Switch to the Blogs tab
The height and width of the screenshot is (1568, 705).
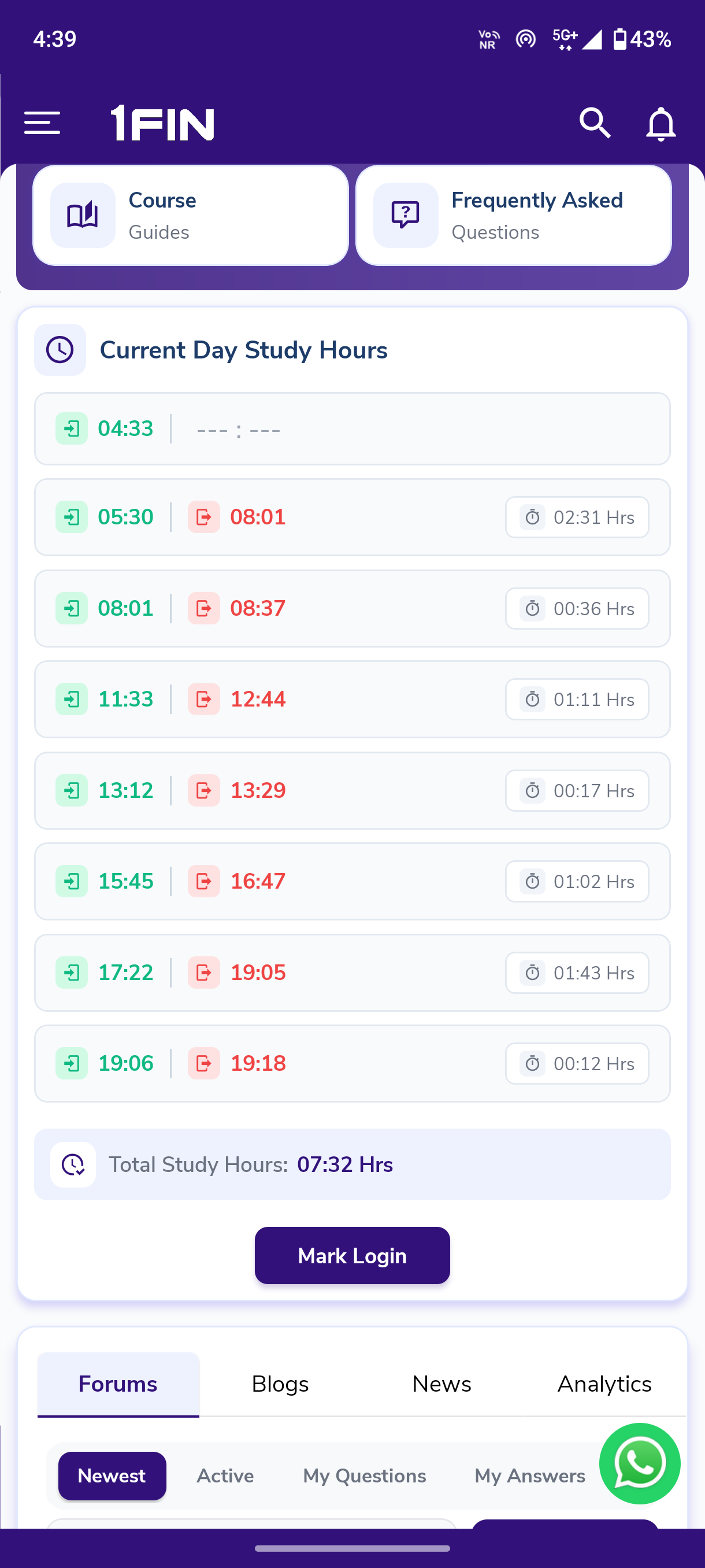pos(280,1384)
